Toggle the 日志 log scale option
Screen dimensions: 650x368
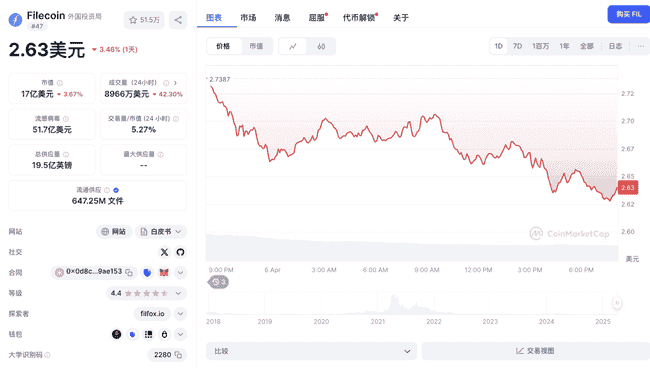pyautogui.click(x=615, y=46)
